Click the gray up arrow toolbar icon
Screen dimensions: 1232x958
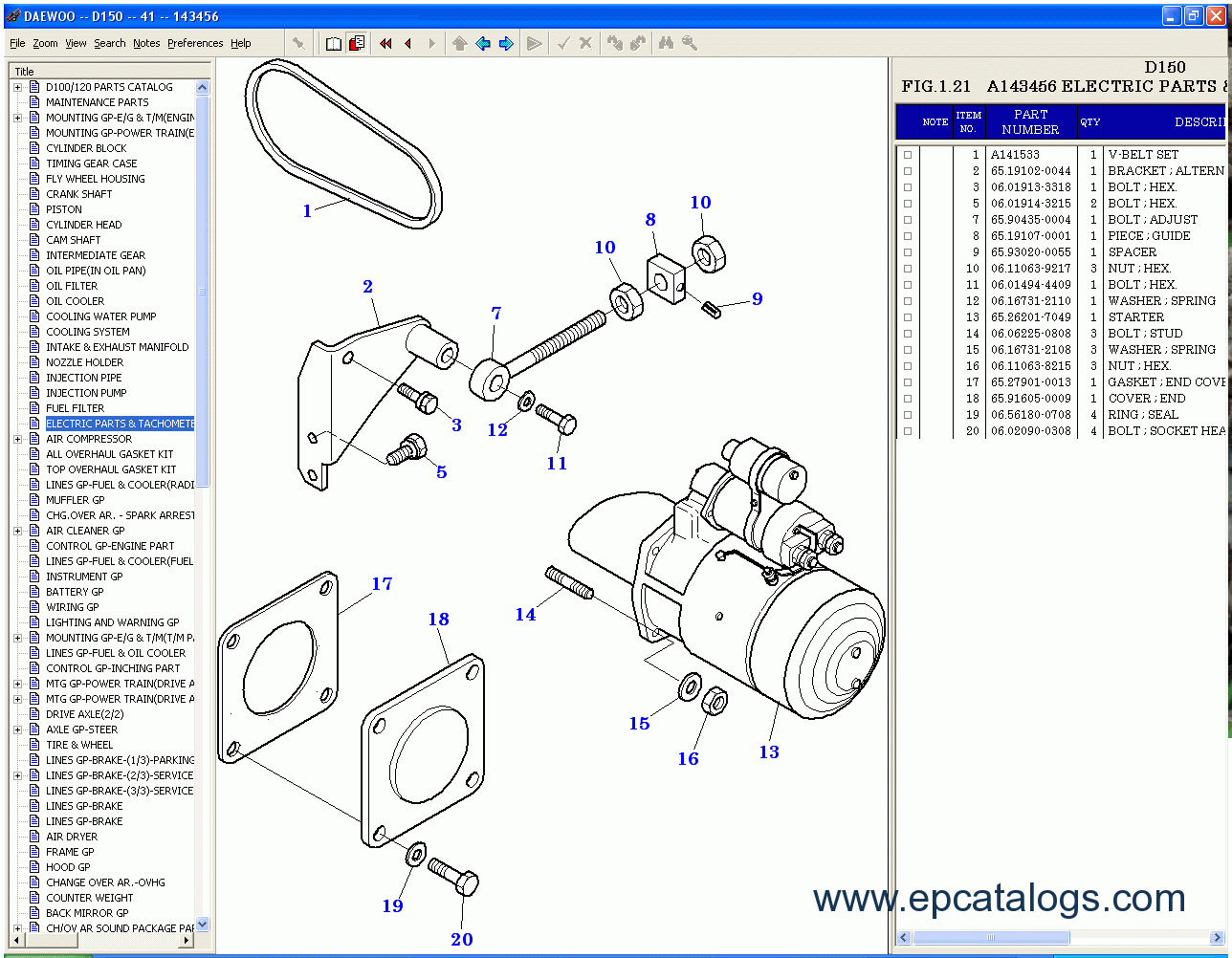point(460,43)
